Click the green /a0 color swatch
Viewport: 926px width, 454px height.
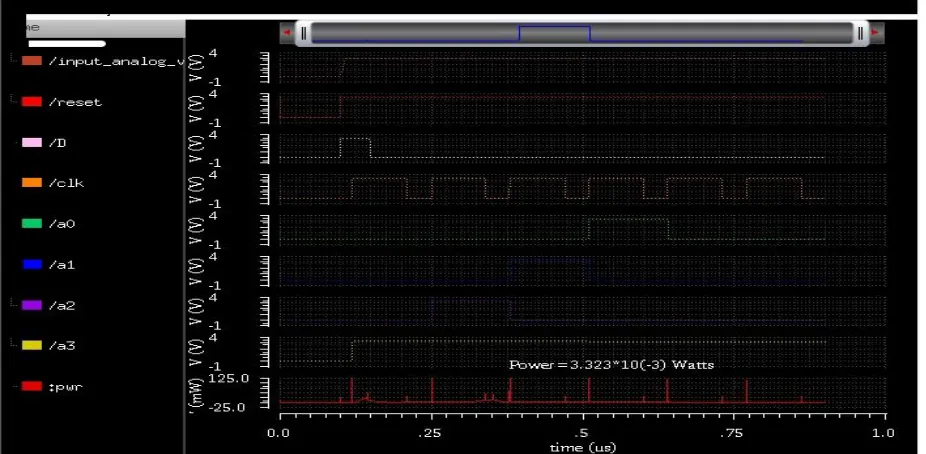coord(31,224)
